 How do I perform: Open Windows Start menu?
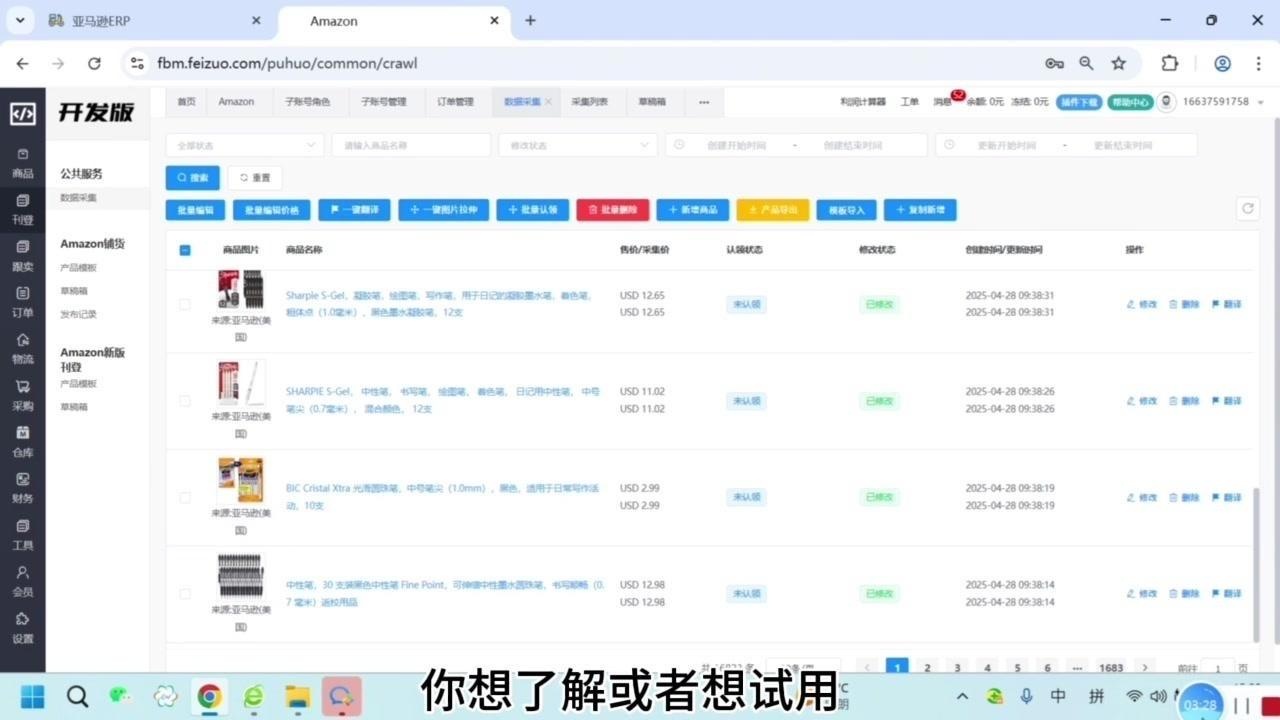[33, 696]
